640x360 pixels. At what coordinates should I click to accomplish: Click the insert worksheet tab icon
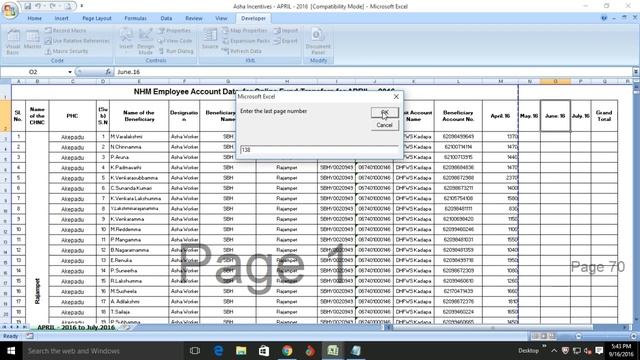tap(126, 327)
